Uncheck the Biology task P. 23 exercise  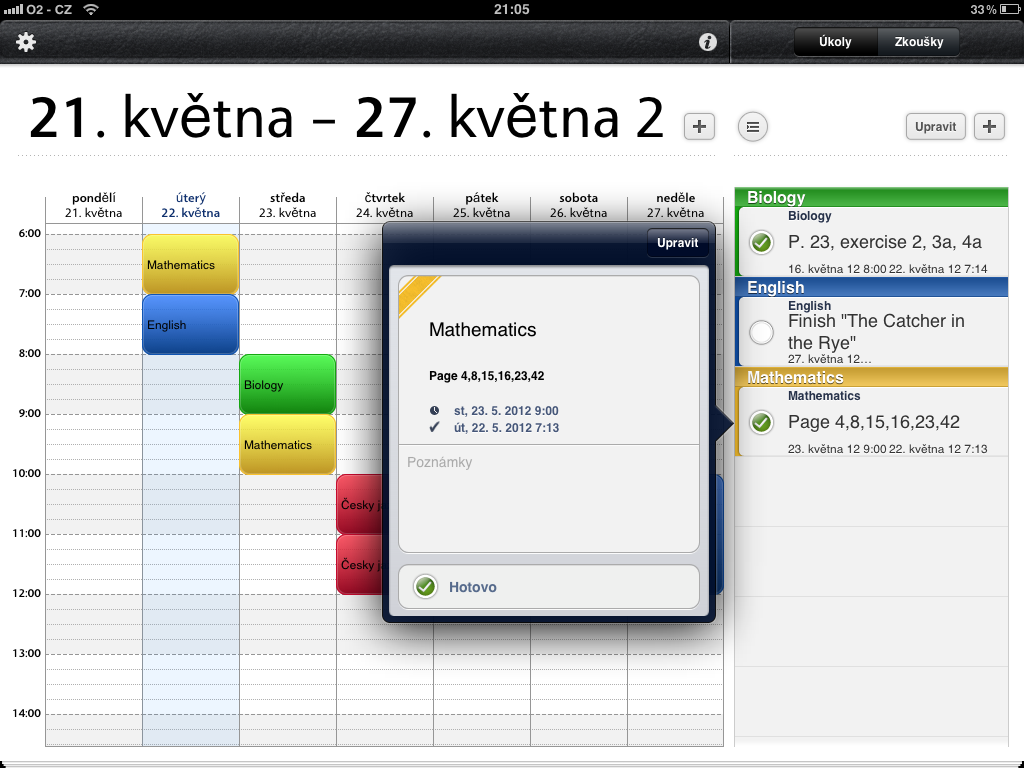(761, 242)
